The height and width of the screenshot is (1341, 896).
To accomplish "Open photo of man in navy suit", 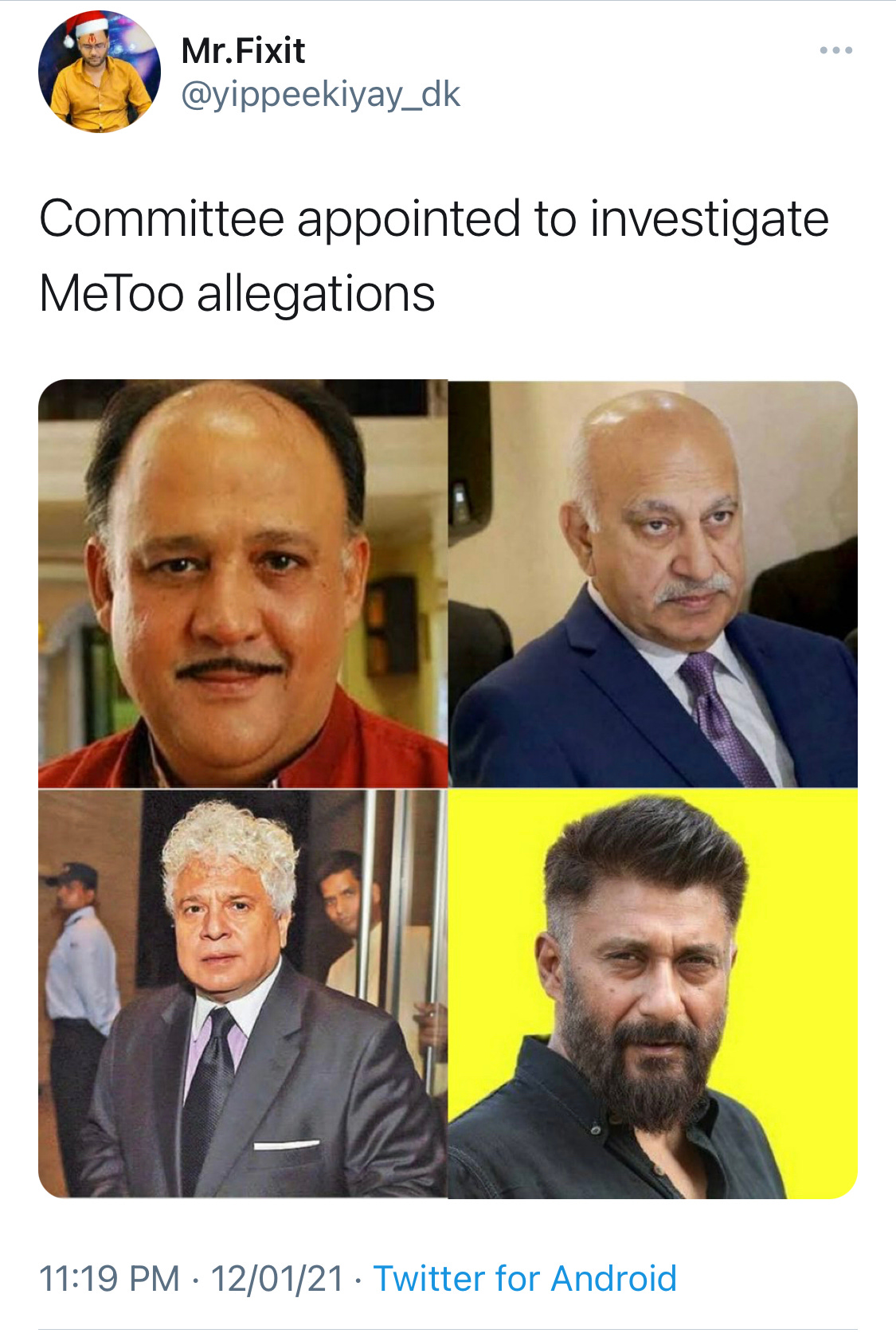I will pos(653,583).
